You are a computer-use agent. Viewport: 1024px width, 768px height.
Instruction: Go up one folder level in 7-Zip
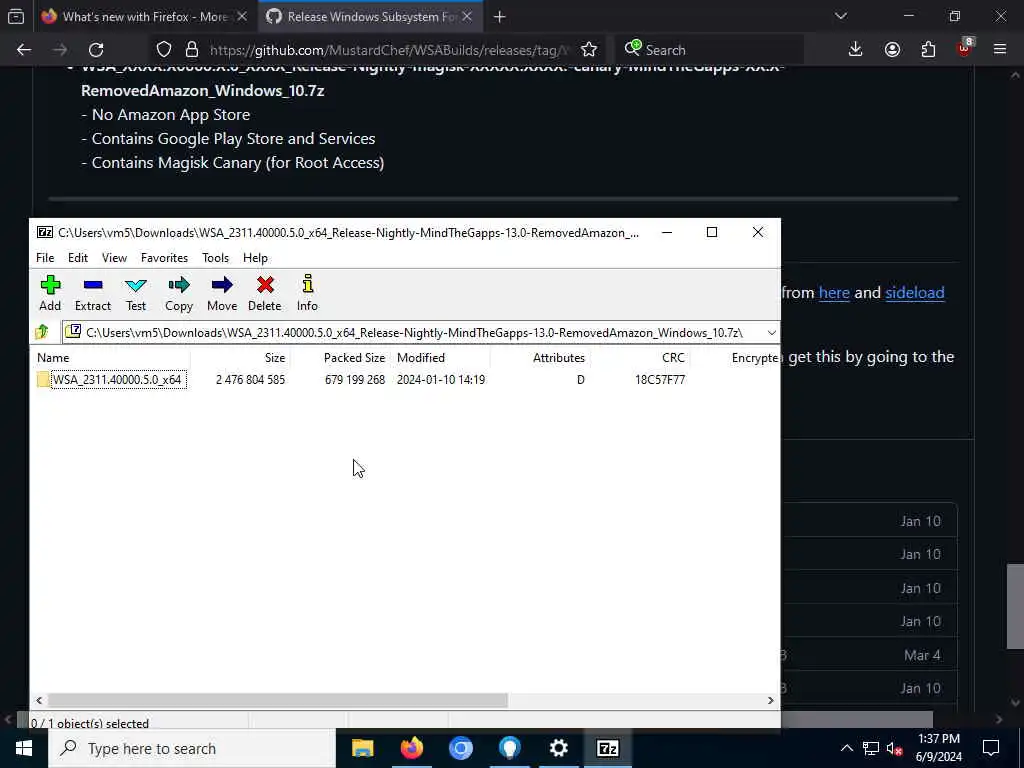pyautogui.click(x=42, y=332)
